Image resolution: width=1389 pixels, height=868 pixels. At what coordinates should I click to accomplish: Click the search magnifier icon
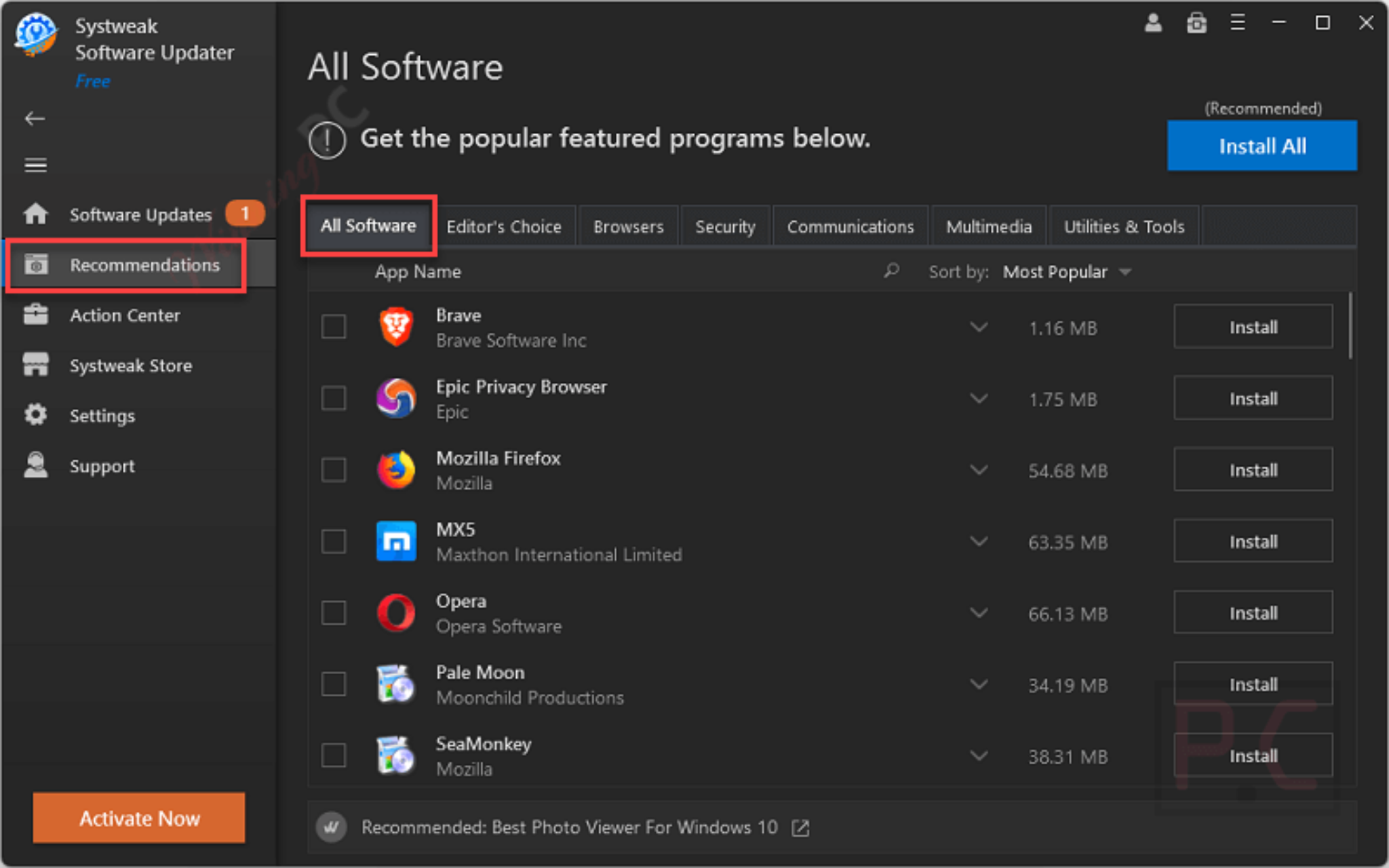[x=891, y=271]
